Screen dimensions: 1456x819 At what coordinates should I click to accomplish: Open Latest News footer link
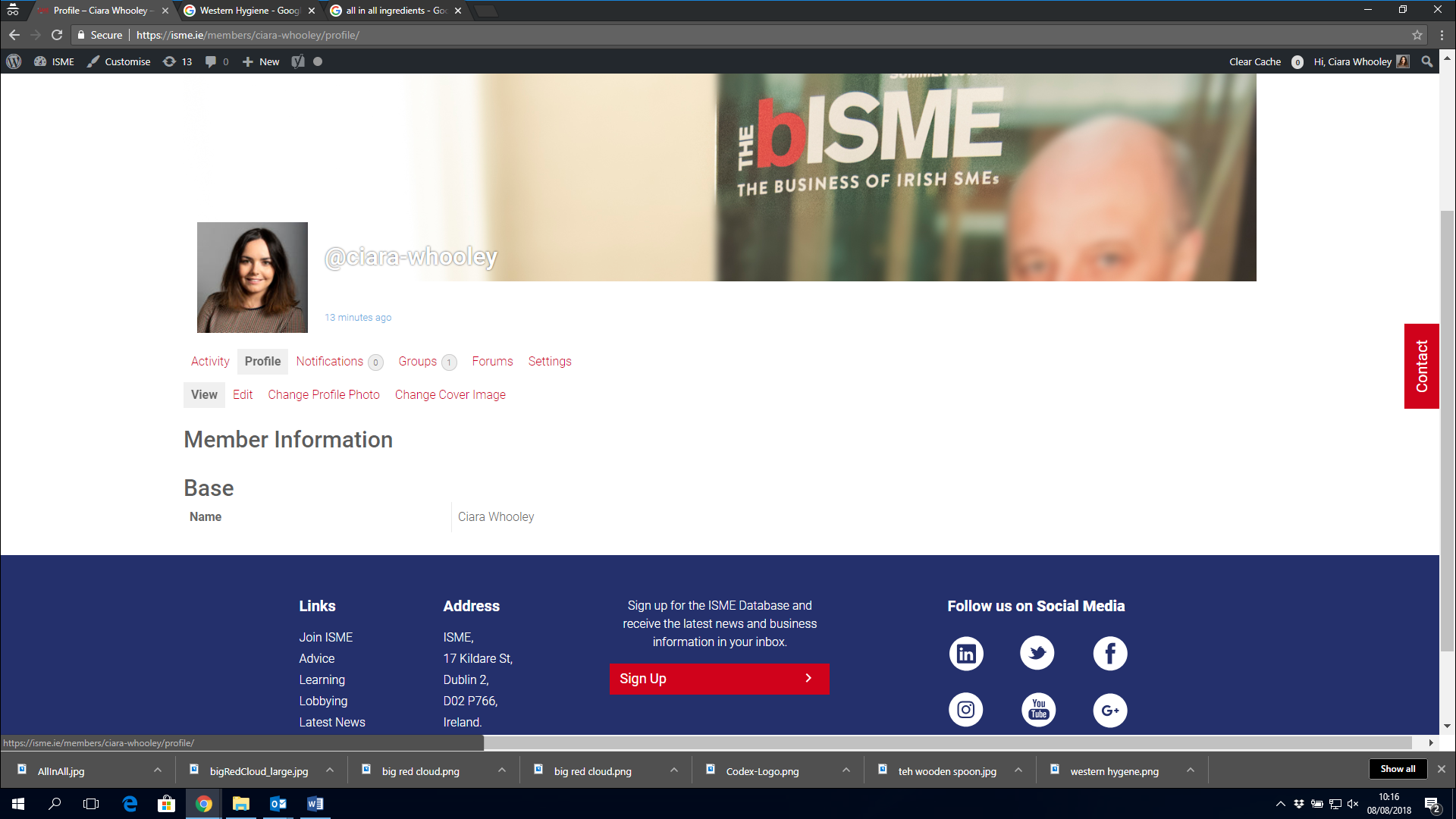[x=332, y=722]
